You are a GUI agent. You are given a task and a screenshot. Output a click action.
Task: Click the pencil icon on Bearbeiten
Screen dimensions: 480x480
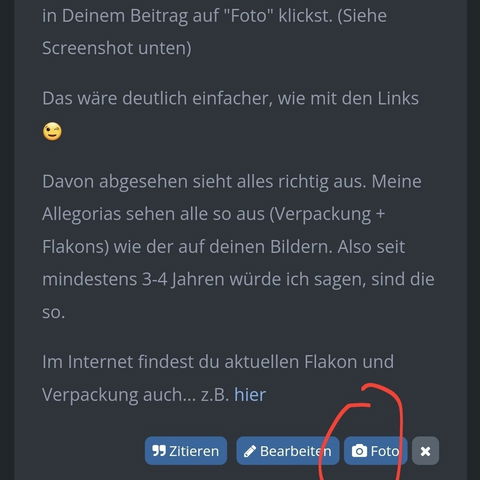click(x=250, y=451)
